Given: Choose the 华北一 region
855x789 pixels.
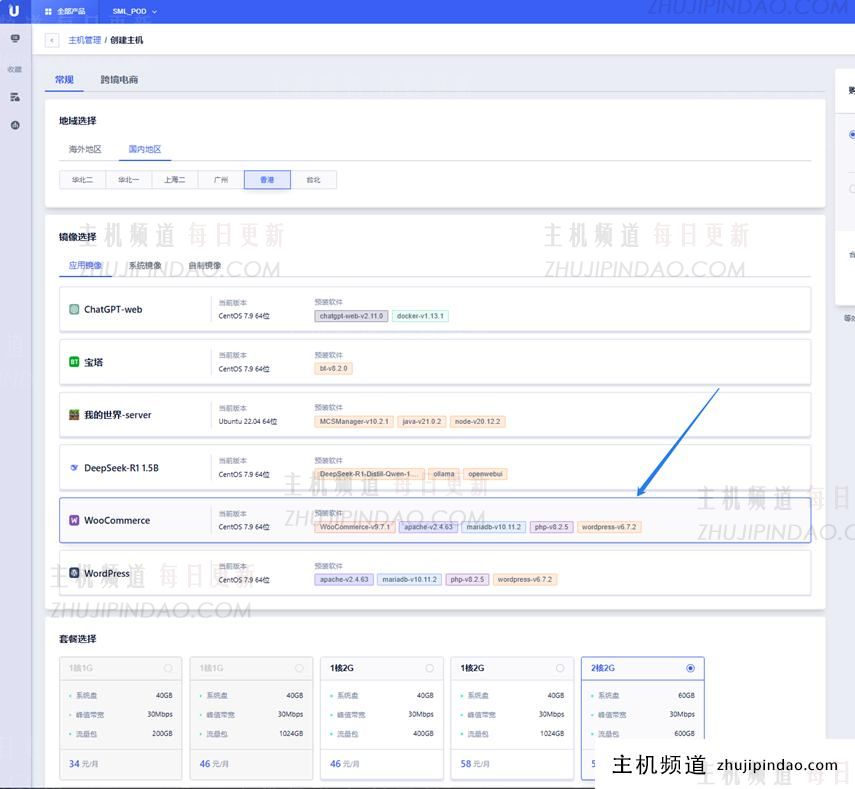Looking at the screenshot, I should pyautogui.click(x=129, y=180).
